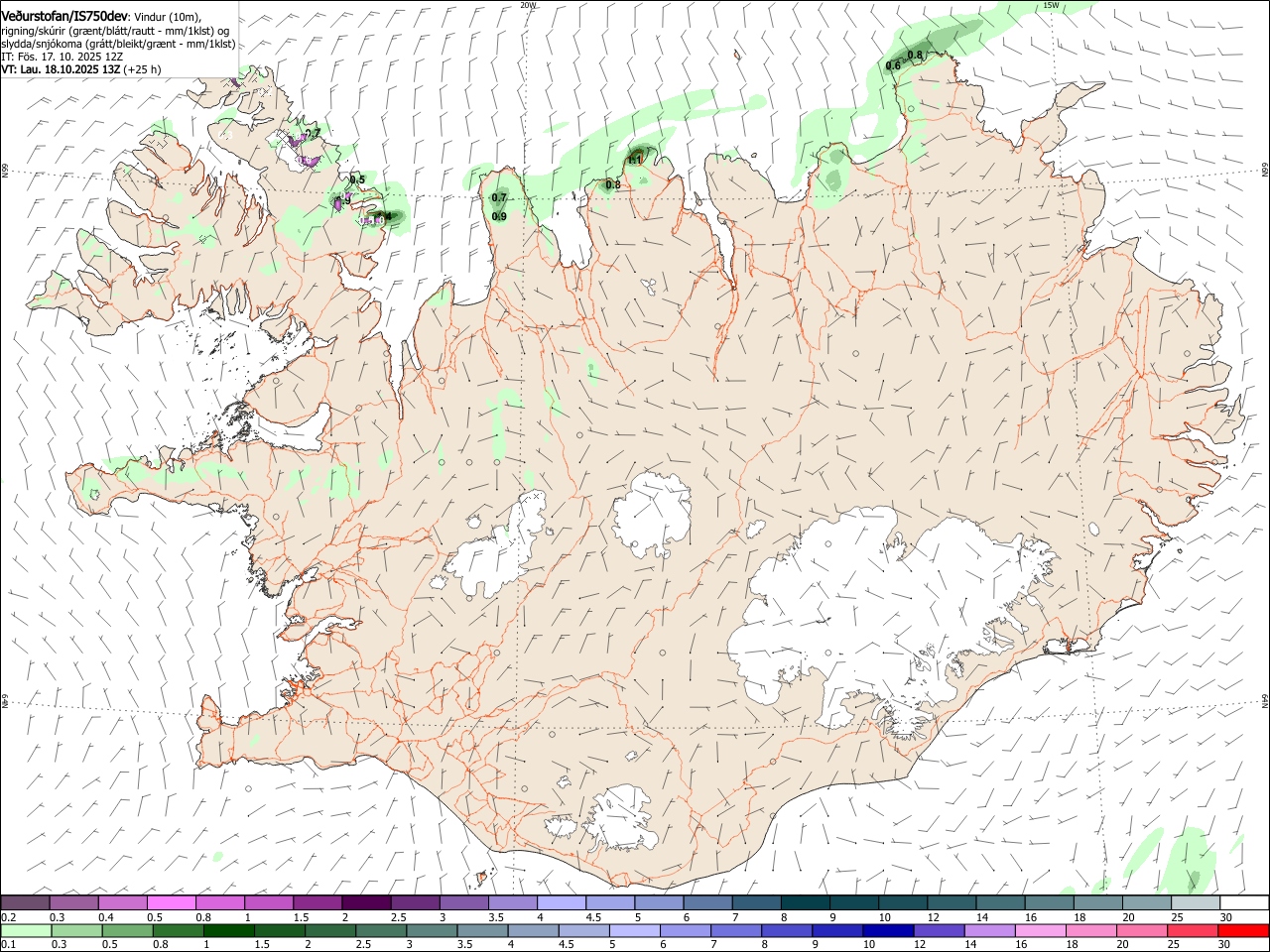
Task: Click rain scale swatch between 10 and 12
Action: [888, 930]
